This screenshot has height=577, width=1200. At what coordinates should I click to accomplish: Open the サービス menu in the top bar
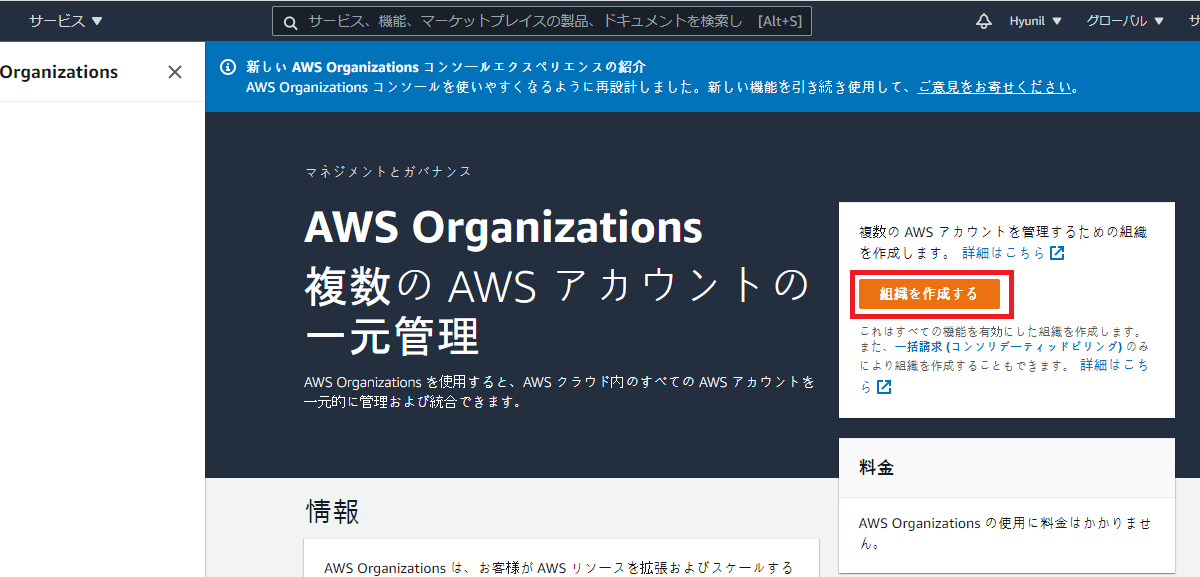(65, 21)
